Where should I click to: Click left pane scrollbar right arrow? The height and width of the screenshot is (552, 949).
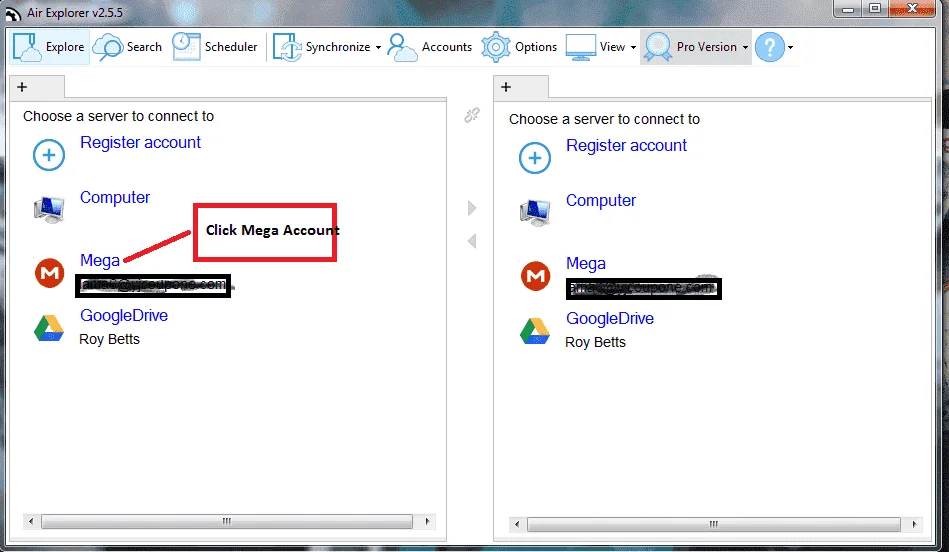click(427, 521)
